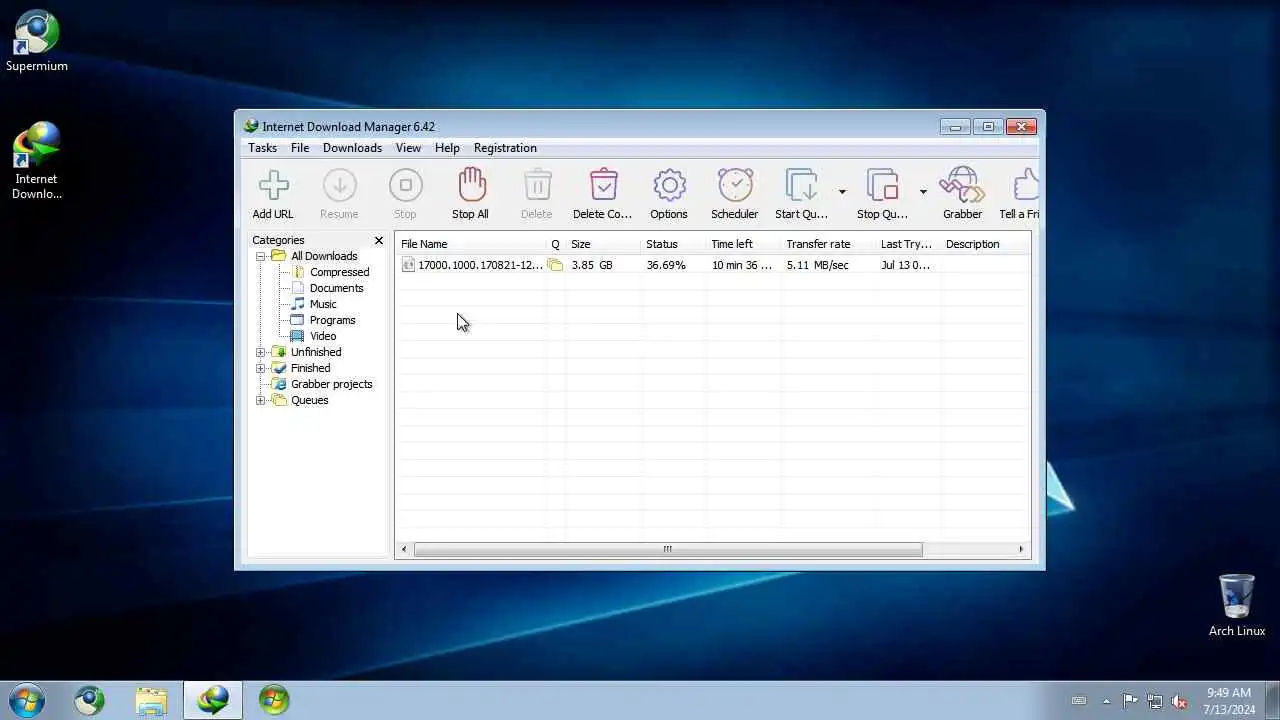
Task: Select the Music category
Action: tap(323, 304)
